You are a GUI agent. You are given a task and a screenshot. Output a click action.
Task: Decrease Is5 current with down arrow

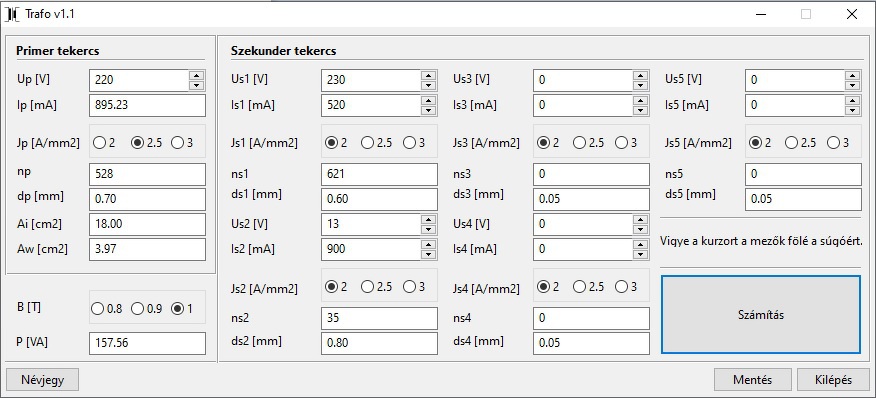click(852, 111)
